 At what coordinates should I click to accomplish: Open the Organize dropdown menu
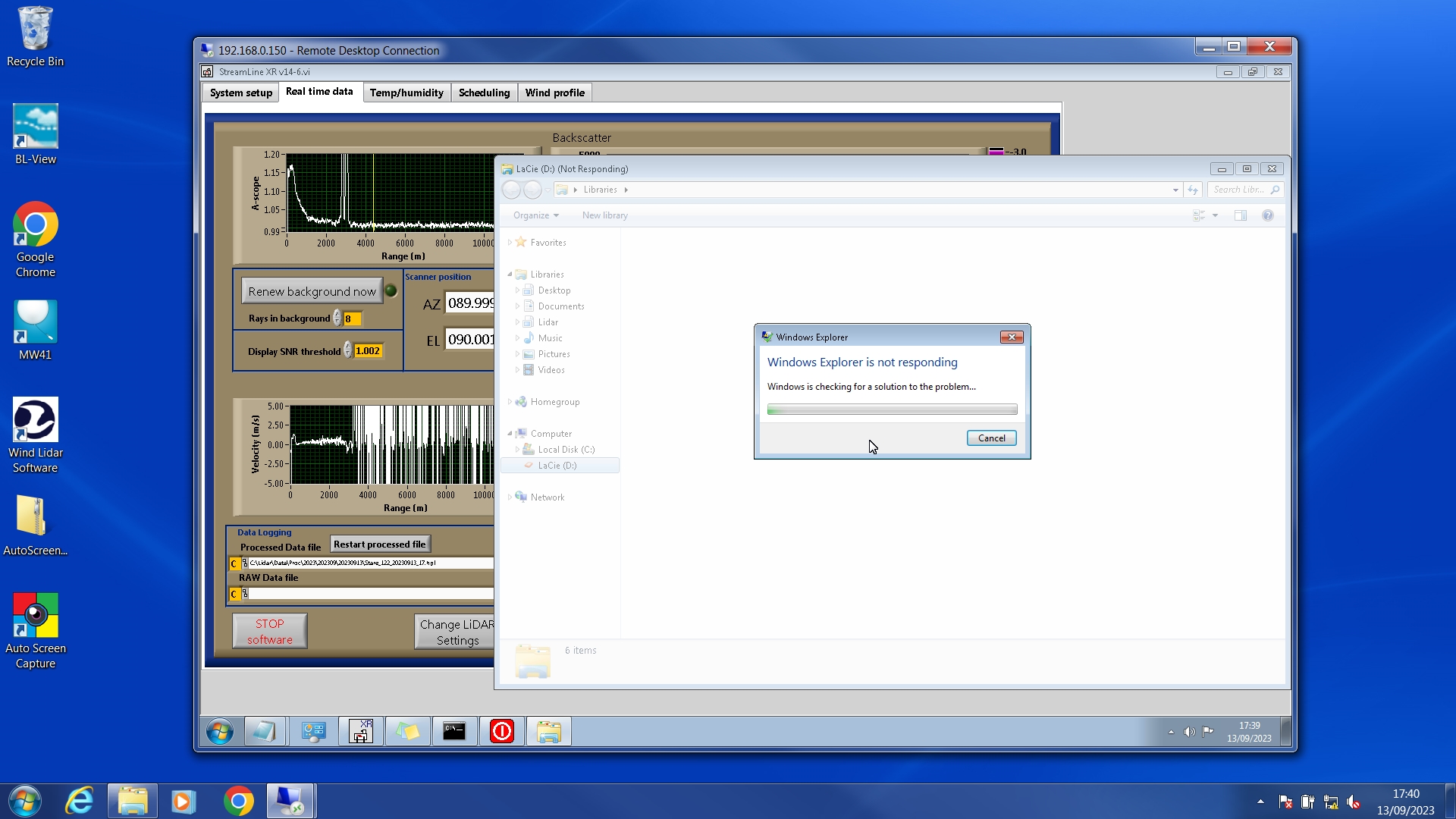tap(535, 215)
